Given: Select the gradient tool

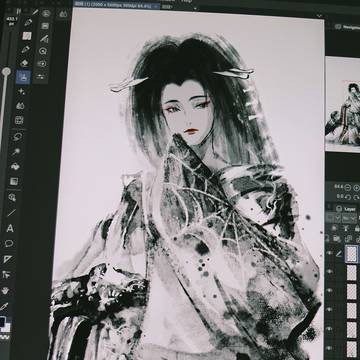Looking at the screenshot, I should pos(14,181).
